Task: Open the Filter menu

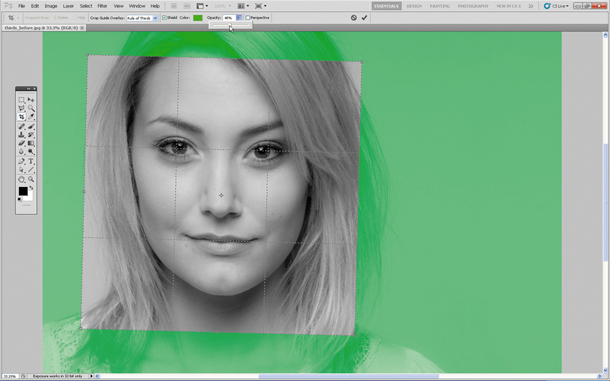Action: pyautogui.click(x=102, y=6)
